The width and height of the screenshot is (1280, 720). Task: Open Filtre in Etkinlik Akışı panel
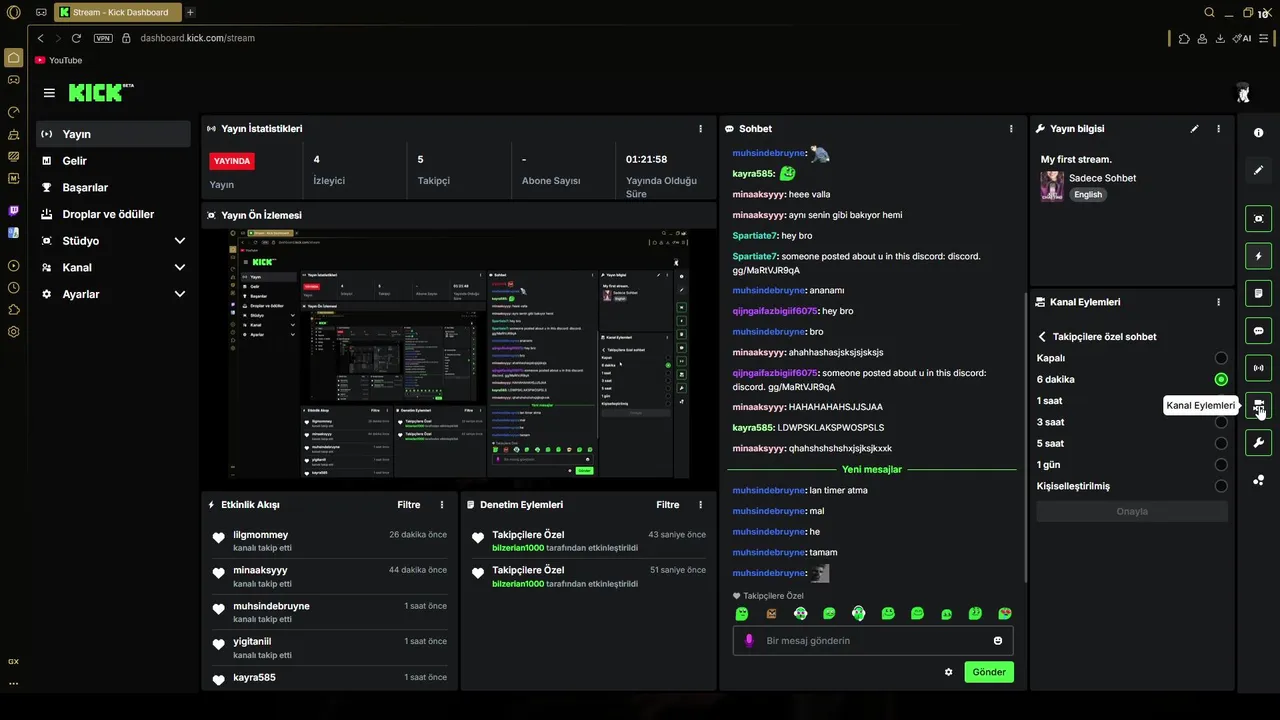click(x=408, y=505)
